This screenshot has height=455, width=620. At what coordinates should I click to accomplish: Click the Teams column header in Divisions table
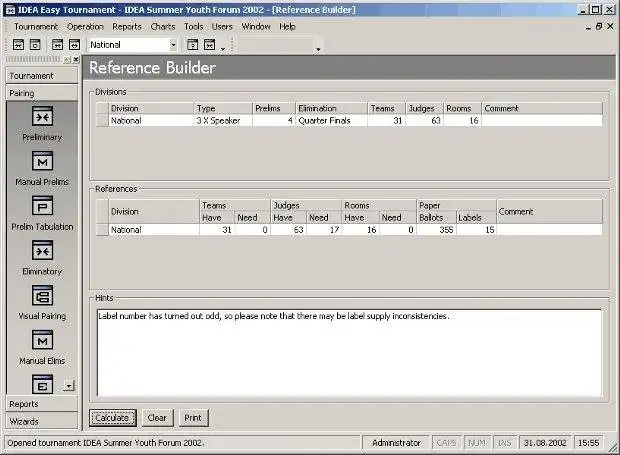(x=386, y=108)
